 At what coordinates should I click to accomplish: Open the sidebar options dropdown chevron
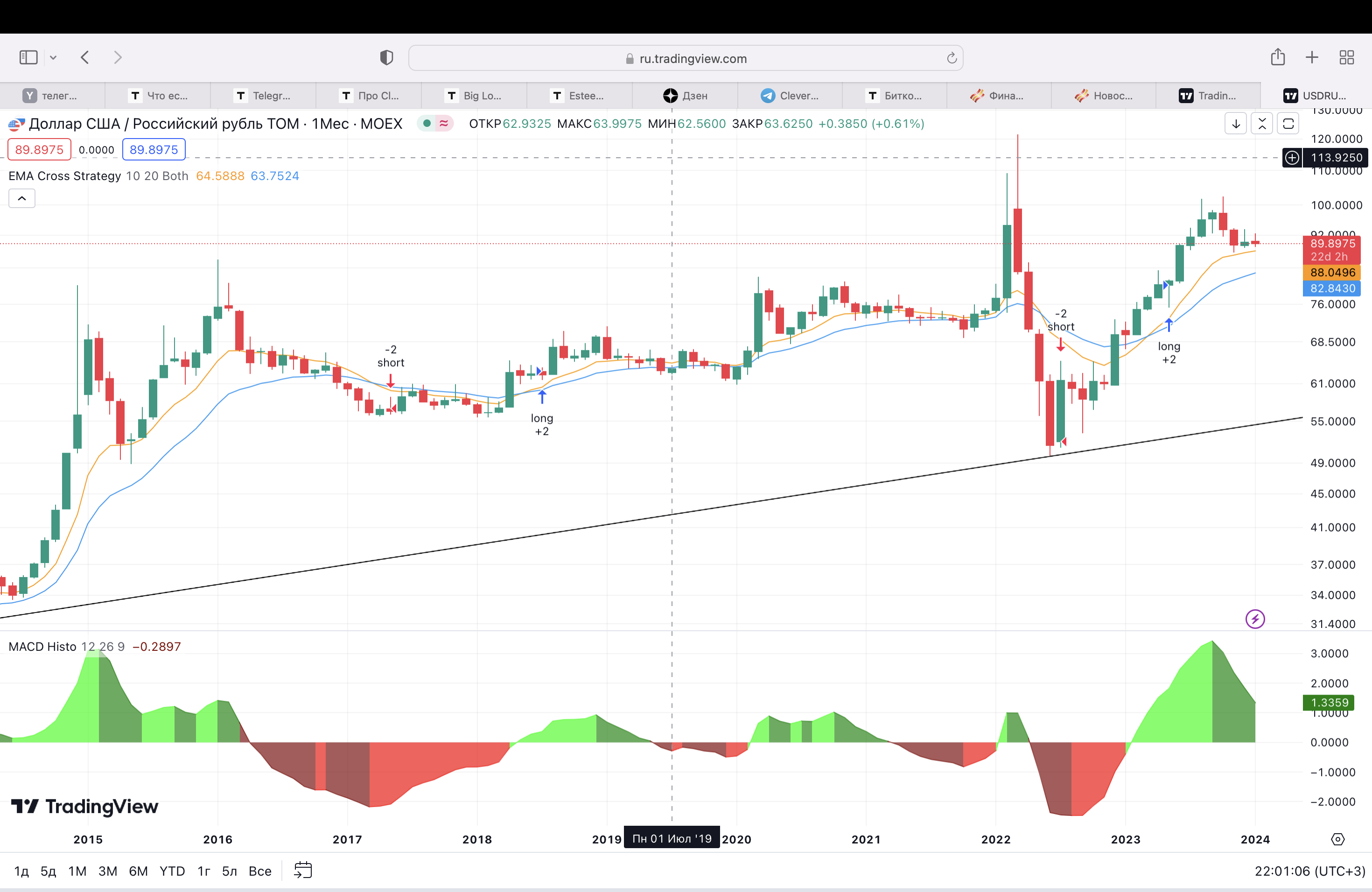53,58
